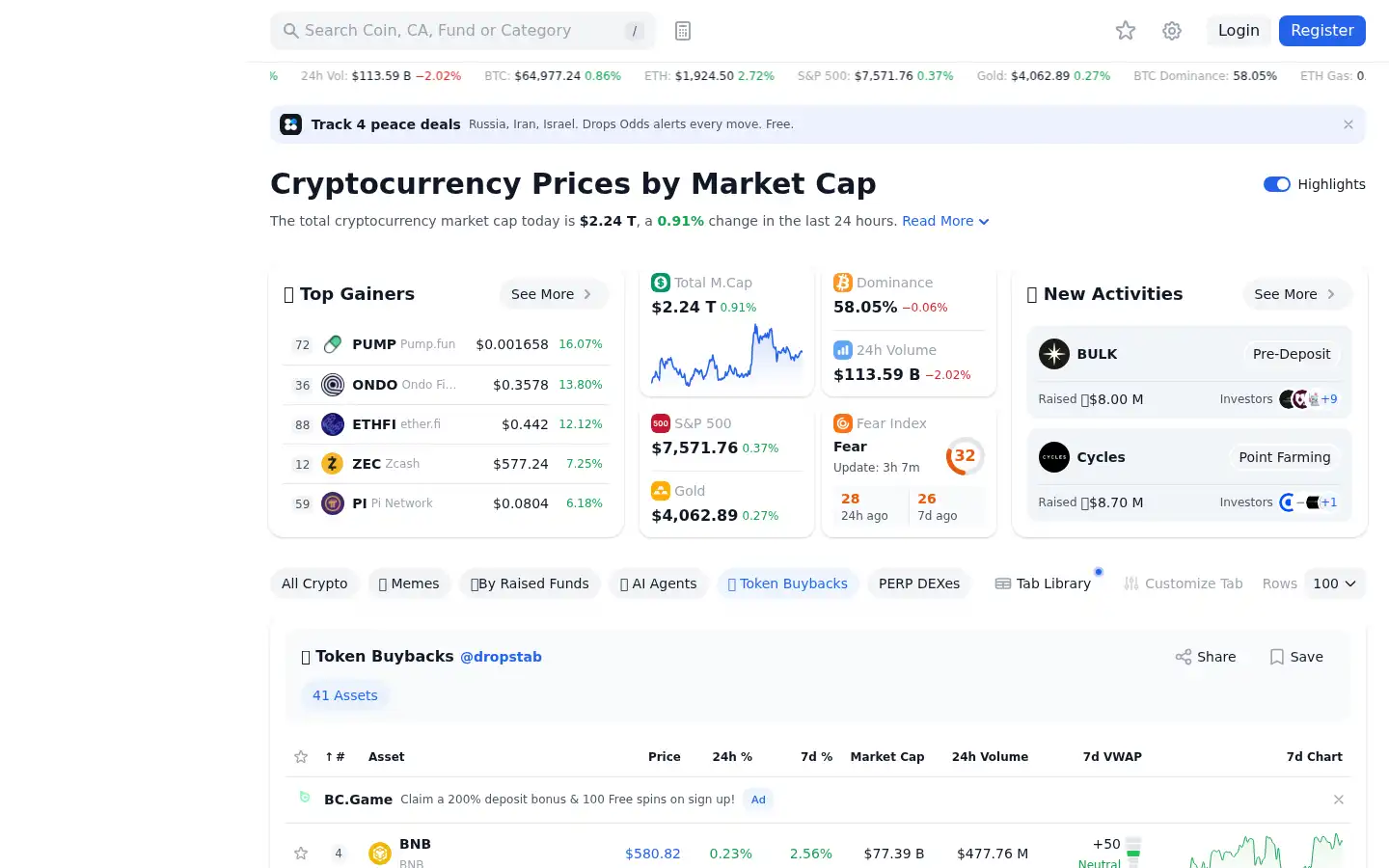Screen dimensions: 1389x868
Task: Click the BULK project logo
Action: tap(1054, 354)
